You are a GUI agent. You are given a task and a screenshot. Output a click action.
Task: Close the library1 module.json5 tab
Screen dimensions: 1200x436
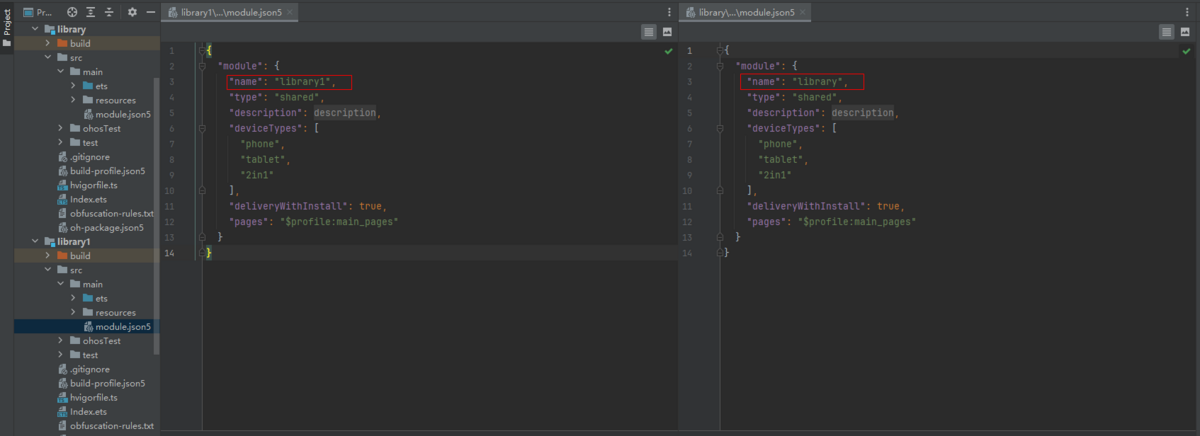(290, 12)
